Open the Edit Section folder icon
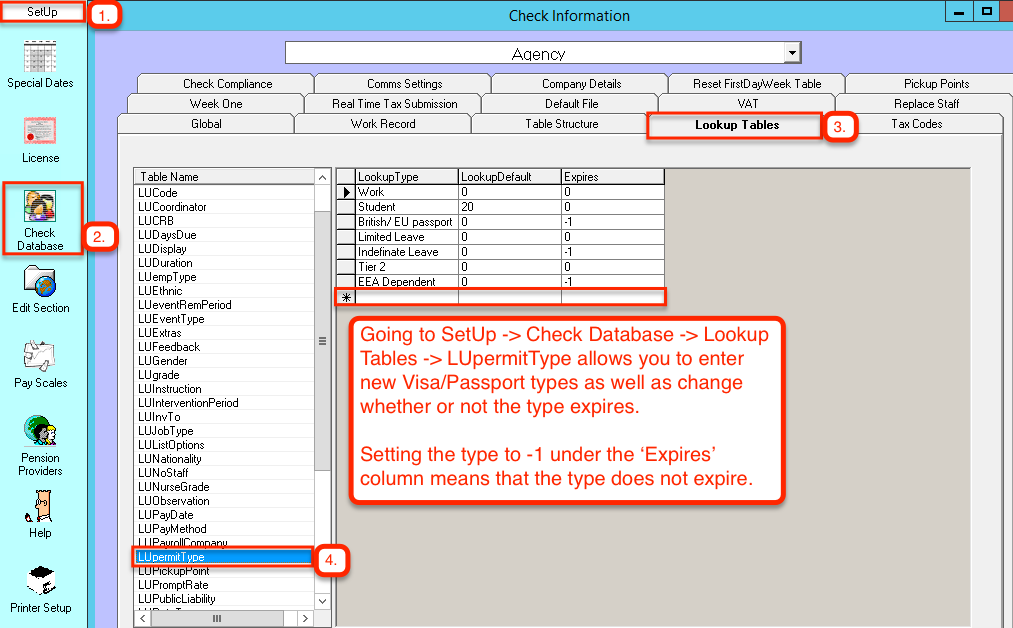This screenshot has height=628, width=1013. tap(40, 282)
